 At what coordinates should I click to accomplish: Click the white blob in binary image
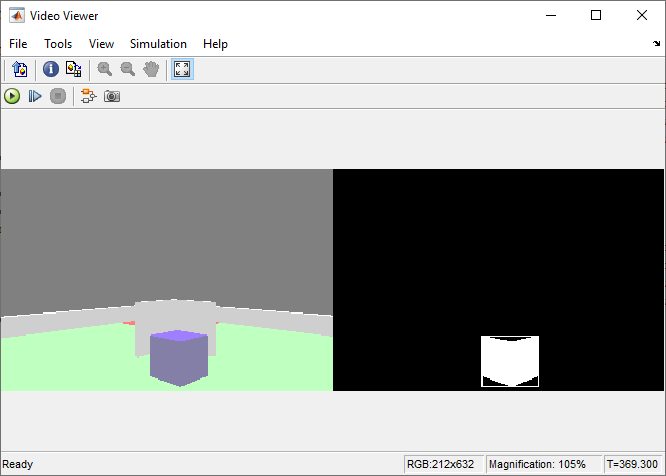coord(510,362)
